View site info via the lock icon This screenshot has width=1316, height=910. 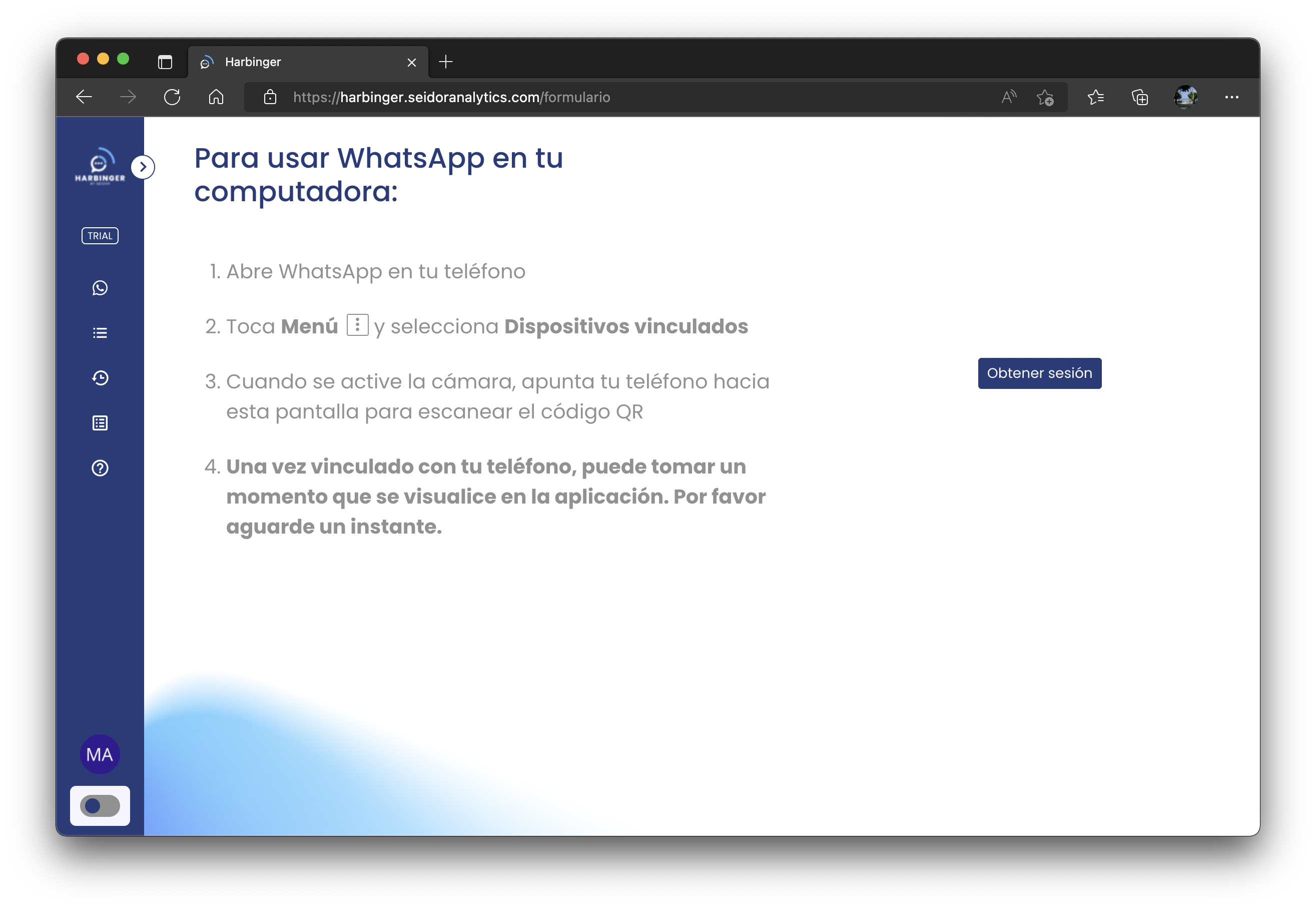270,97
